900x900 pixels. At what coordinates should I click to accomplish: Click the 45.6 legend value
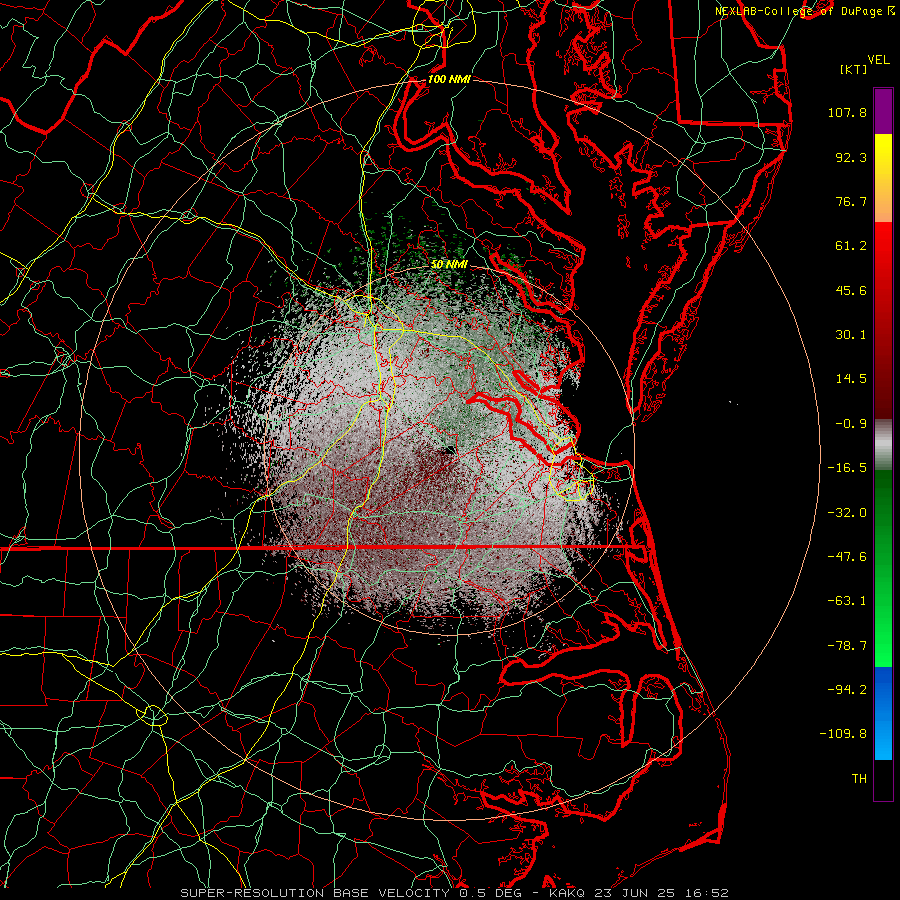pos(851,290)
